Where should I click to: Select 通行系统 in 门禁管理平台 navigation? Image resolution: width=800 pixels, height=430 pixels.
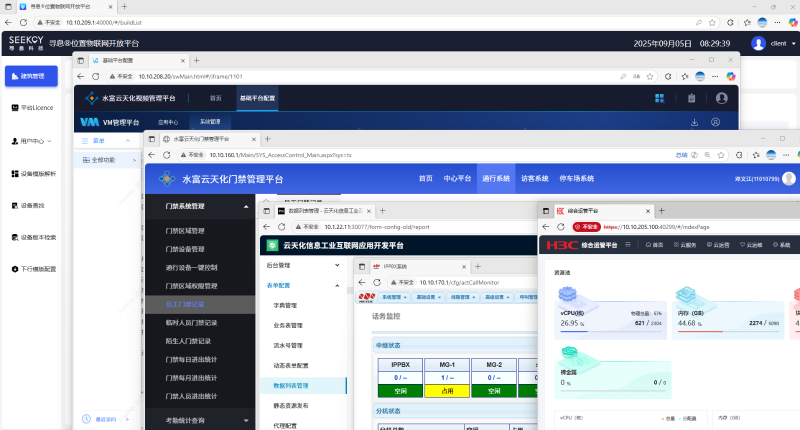coord(496,179)
